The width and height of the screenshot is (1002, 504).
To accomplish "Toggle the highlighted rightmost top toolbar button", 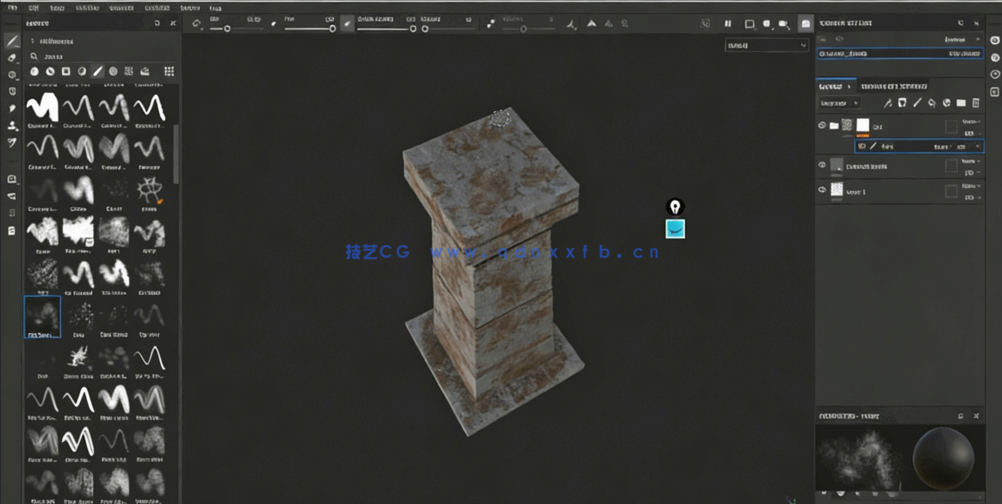I will pyautogui.click(x=806, y=24).
